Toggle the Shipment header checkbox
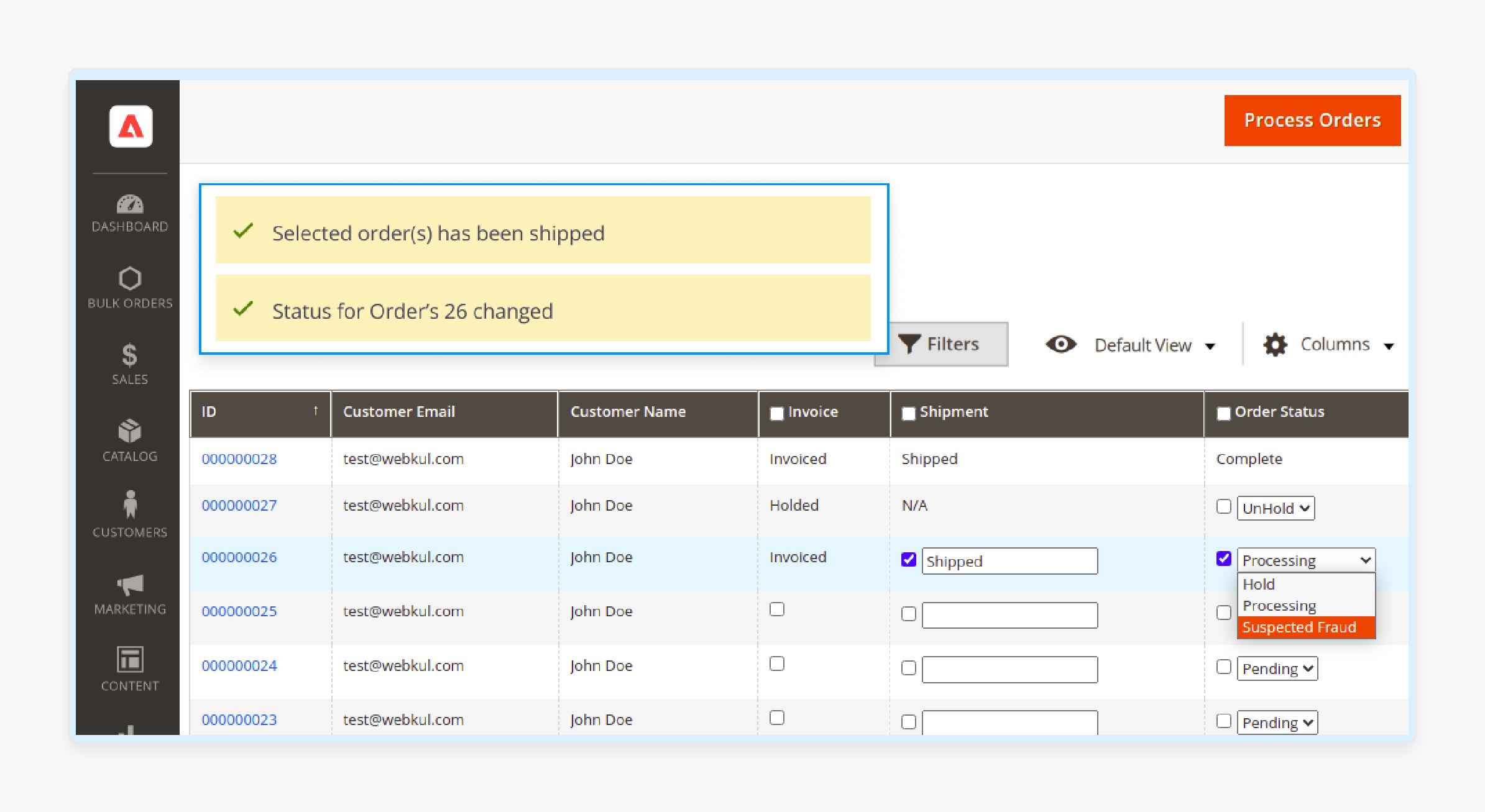This screenshot has width=1485, height=812. (908, 413)
